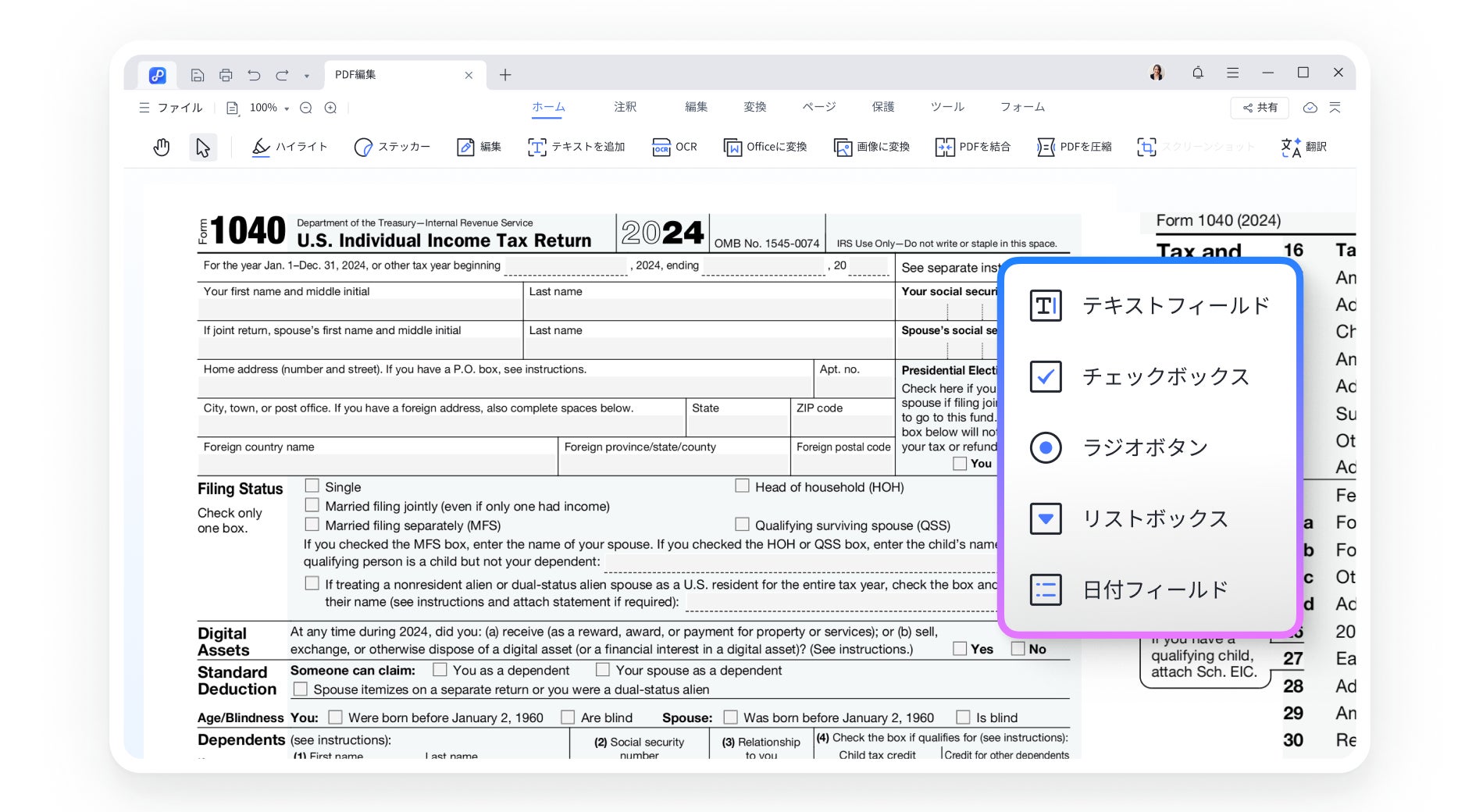Click the ZIP code input field
The height and width of the screenshot is (812, 1465).
pyautogui.click(x=843, y=426)
